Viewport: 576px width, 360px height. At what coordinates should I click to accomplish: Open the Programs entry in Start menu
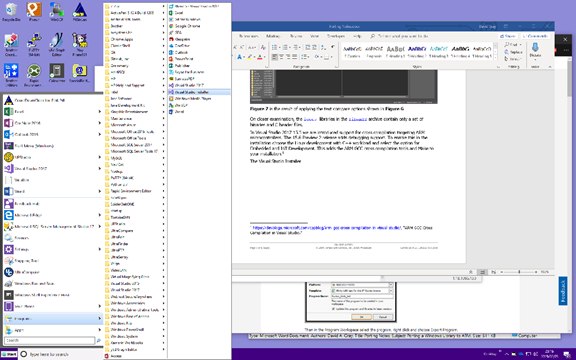pos(53,318)
